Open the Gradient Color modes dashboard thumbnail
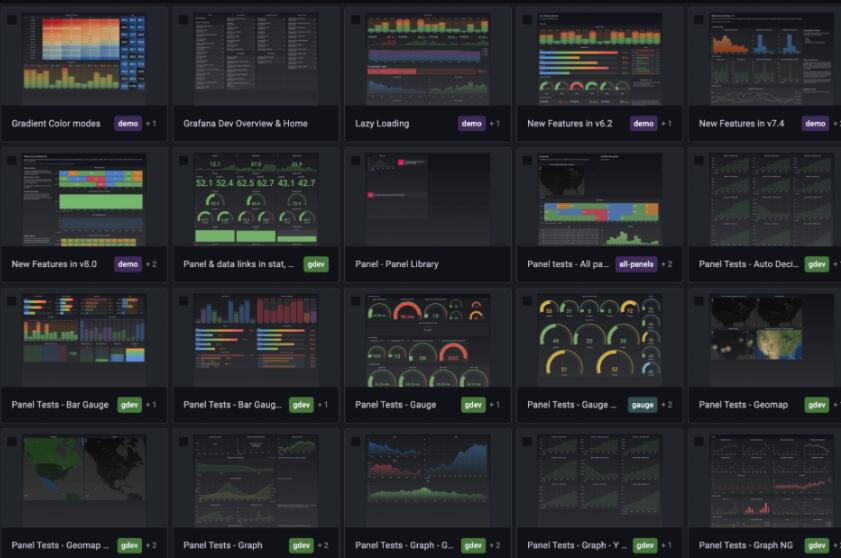 84,59
